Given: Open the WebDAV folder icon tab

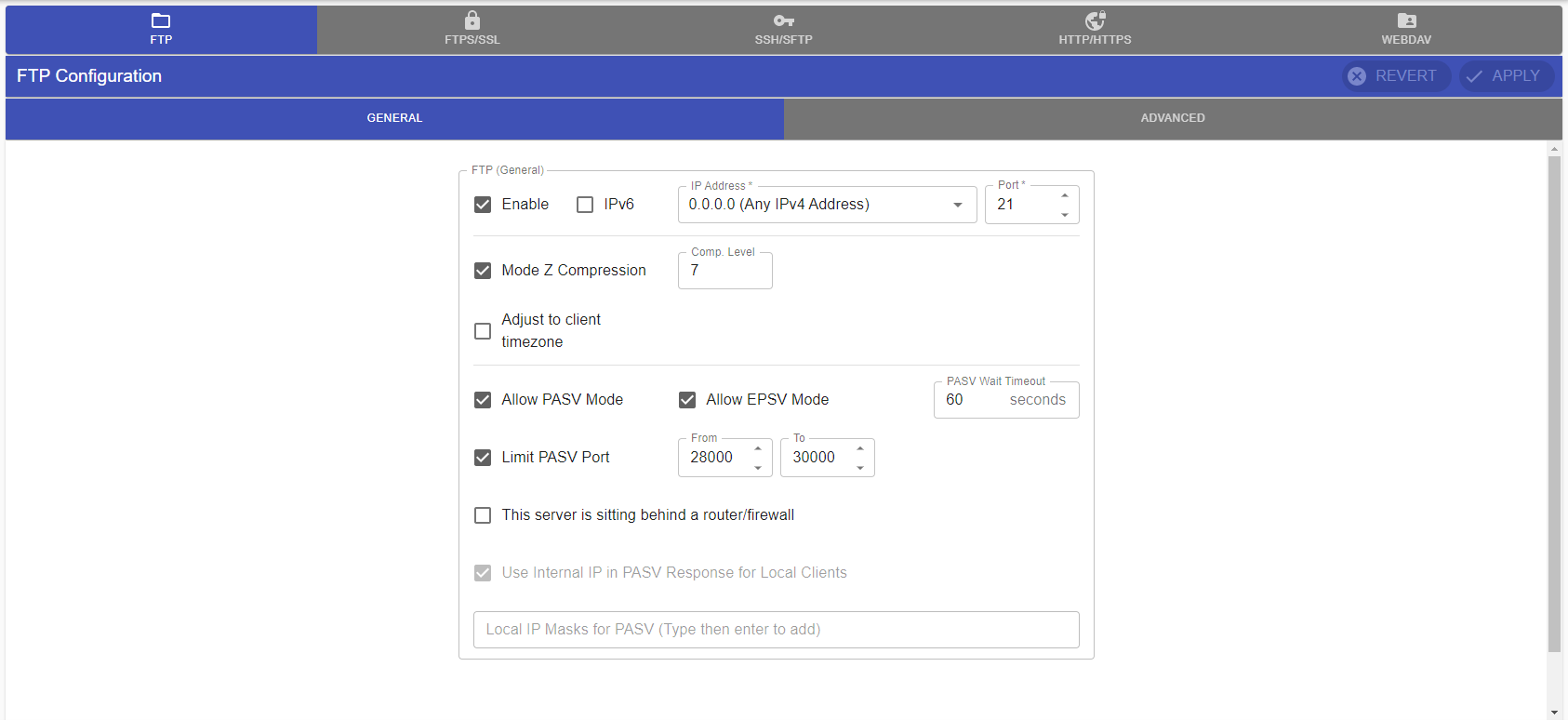Looking at the screenshot, I should coord(1406,29).
